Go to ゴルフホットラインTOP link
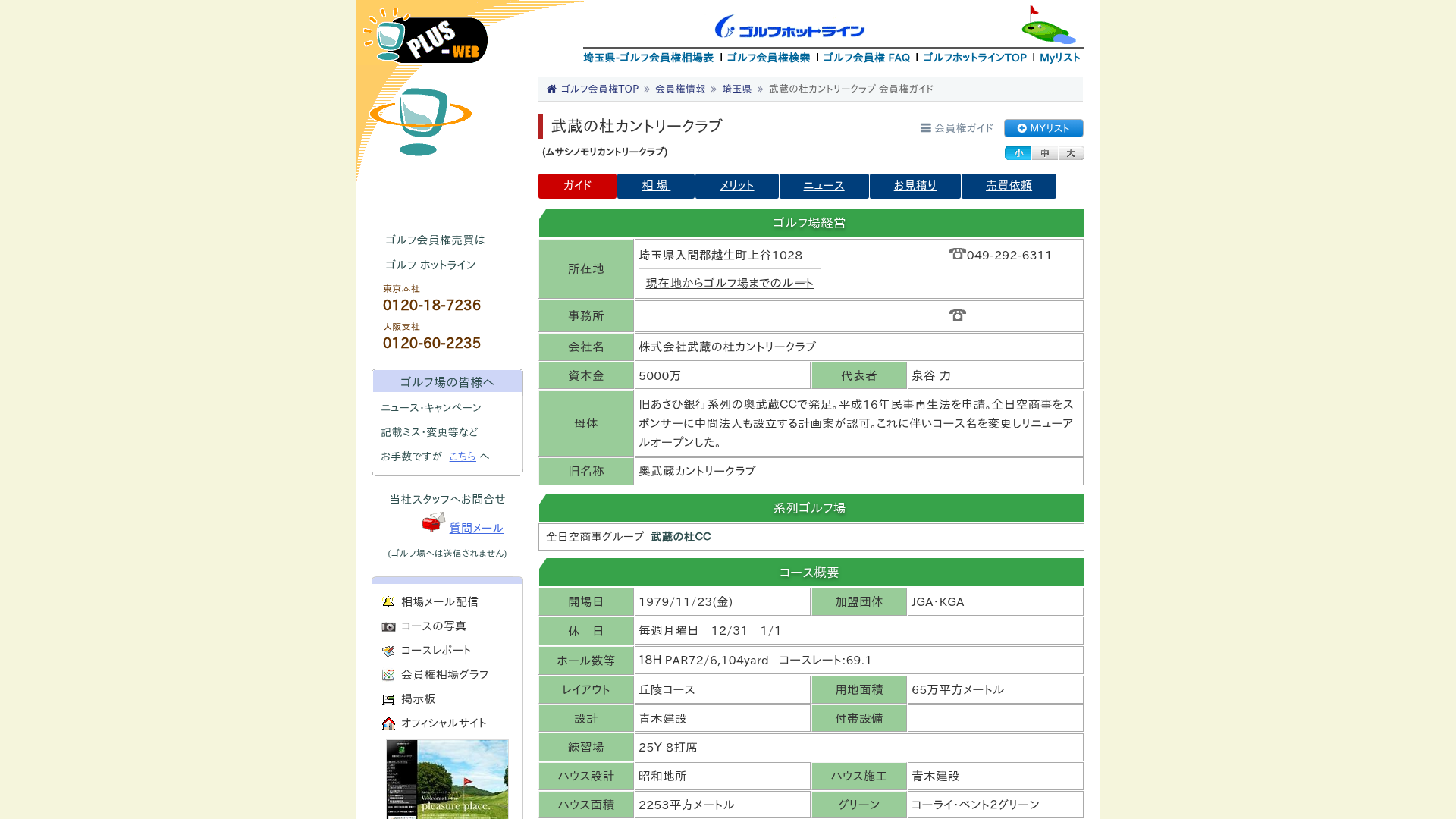The image size is (1456, 819). click(974, 58)
